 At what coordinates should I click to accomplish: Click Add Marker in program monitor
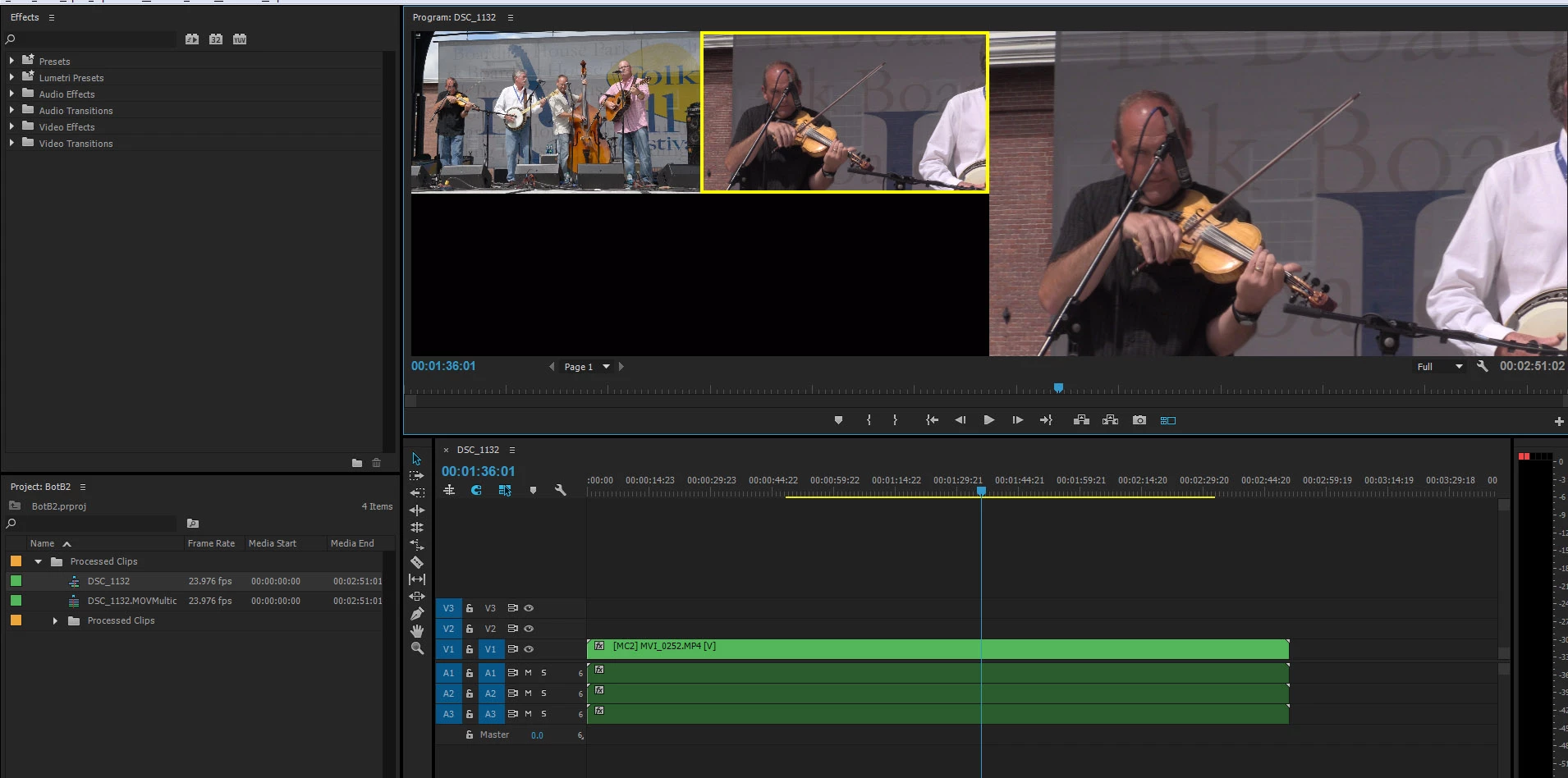(838, 420)
